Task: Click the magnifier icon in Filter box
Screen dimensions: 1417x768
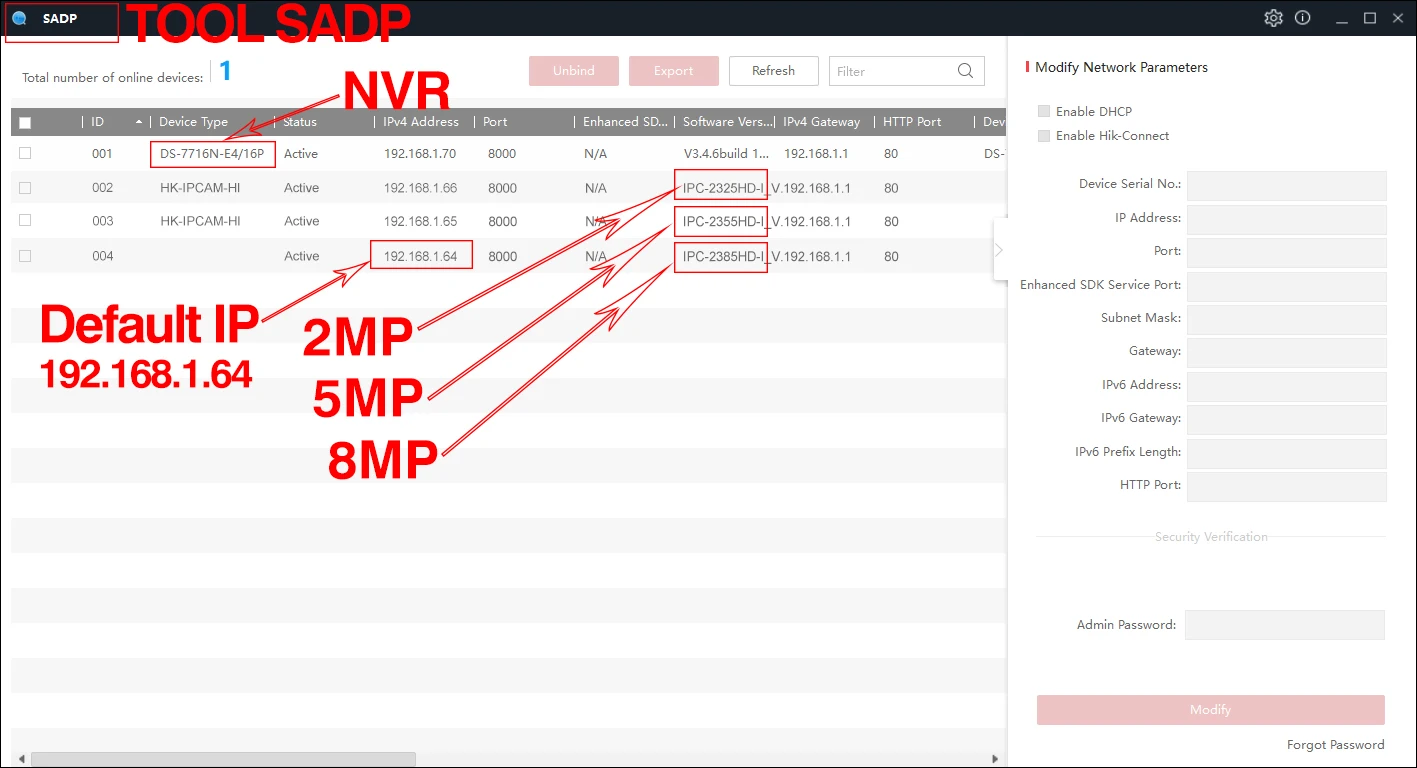Action: (x=965, y=71)
